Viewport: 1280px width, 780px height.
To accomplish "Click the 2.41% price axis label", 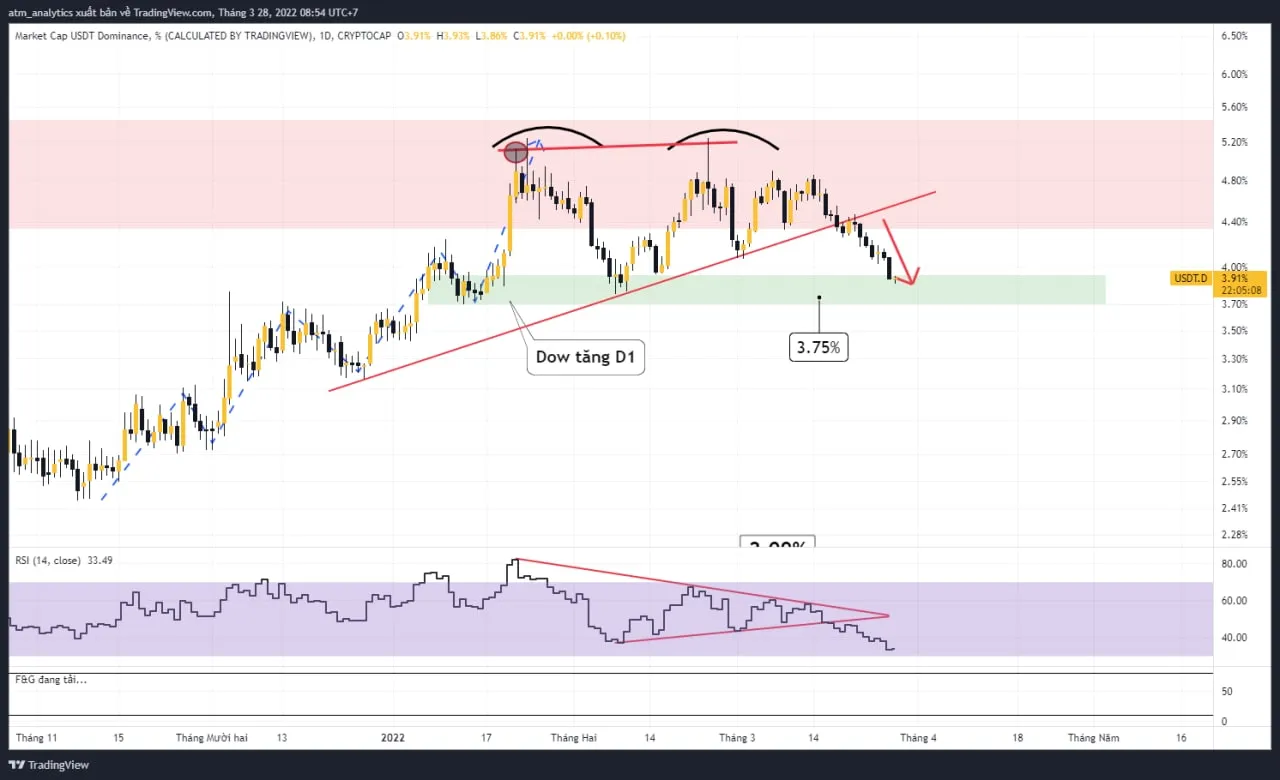I will point(1234,508).
